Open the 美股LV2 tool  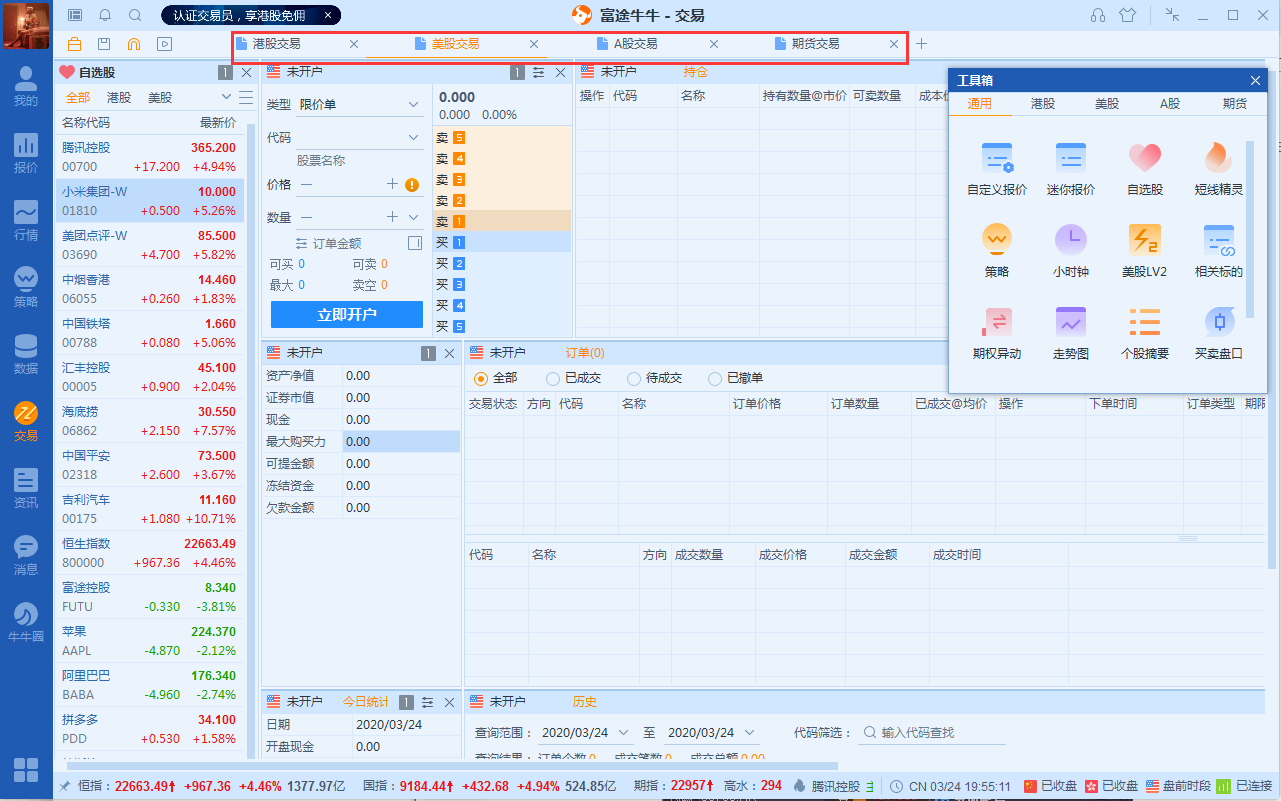[1144, 250]
